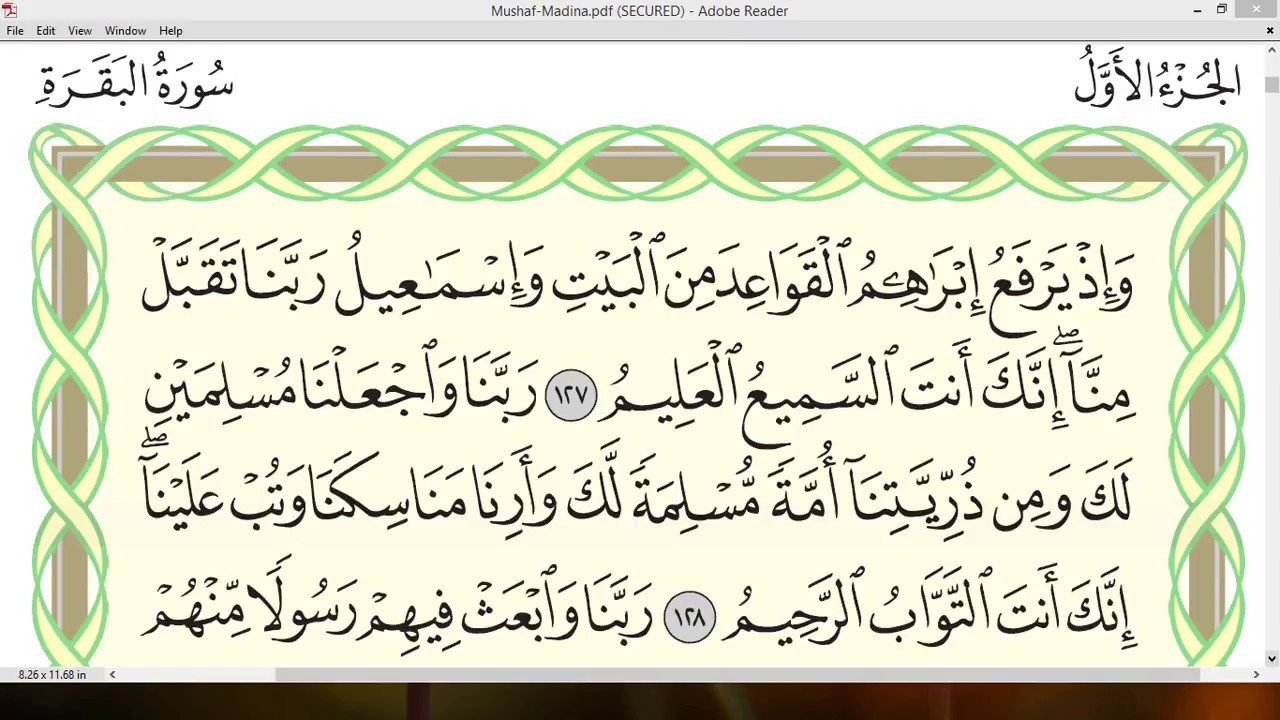The image size is (1280, 720).
Task: Open the File menu
Action: [x=15, y=31]
